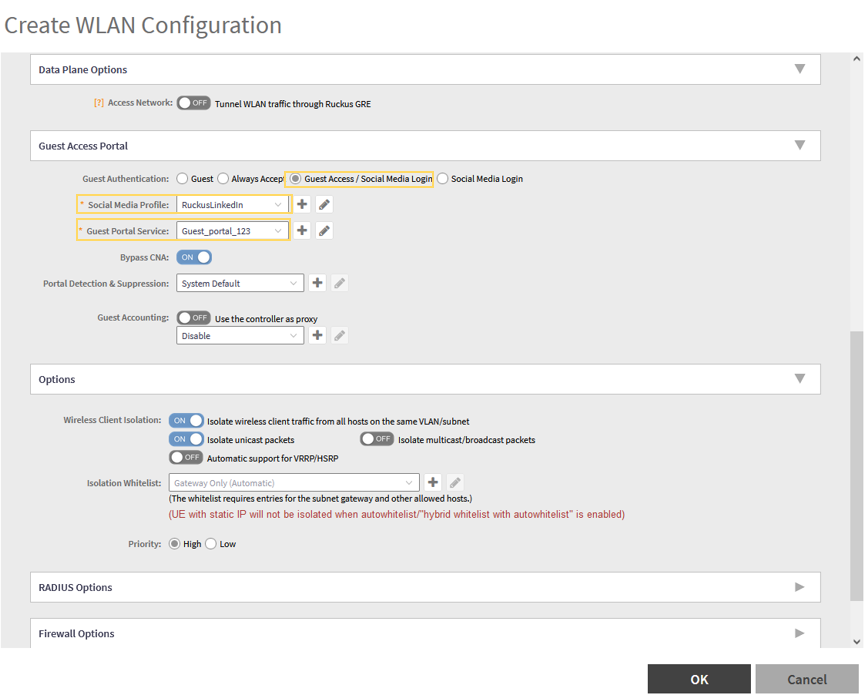Open Isolation Whitelist Gateway Only dropdown
867x700 pixels.
[294, 483]
